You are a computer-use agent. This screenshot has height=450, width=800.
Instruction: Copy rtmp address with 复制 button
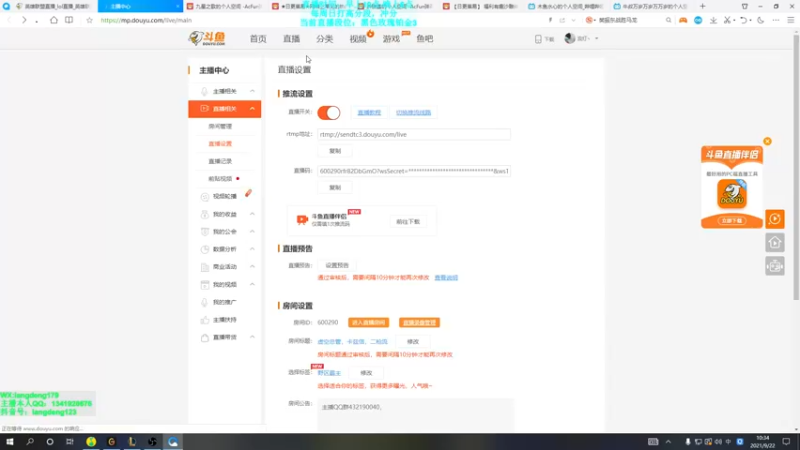coord(335,151)
